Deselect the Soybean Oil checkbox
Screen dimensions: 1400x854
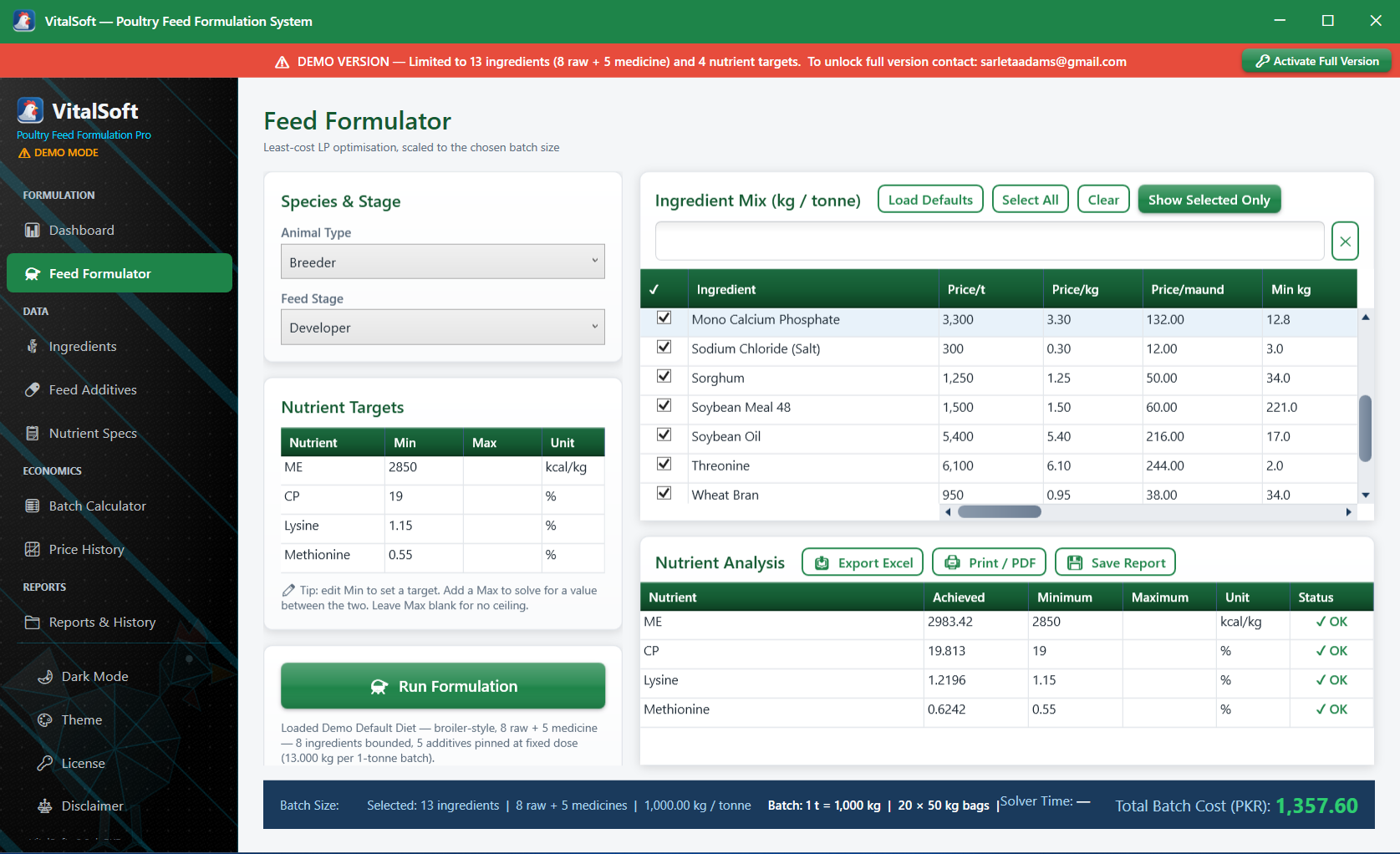pos(664,435)
